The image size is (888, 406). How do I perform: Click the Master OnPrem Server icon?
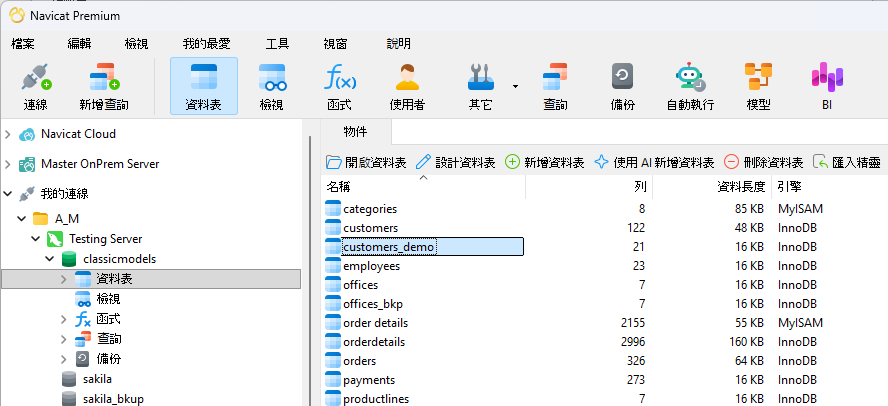[x=27, y=164]
